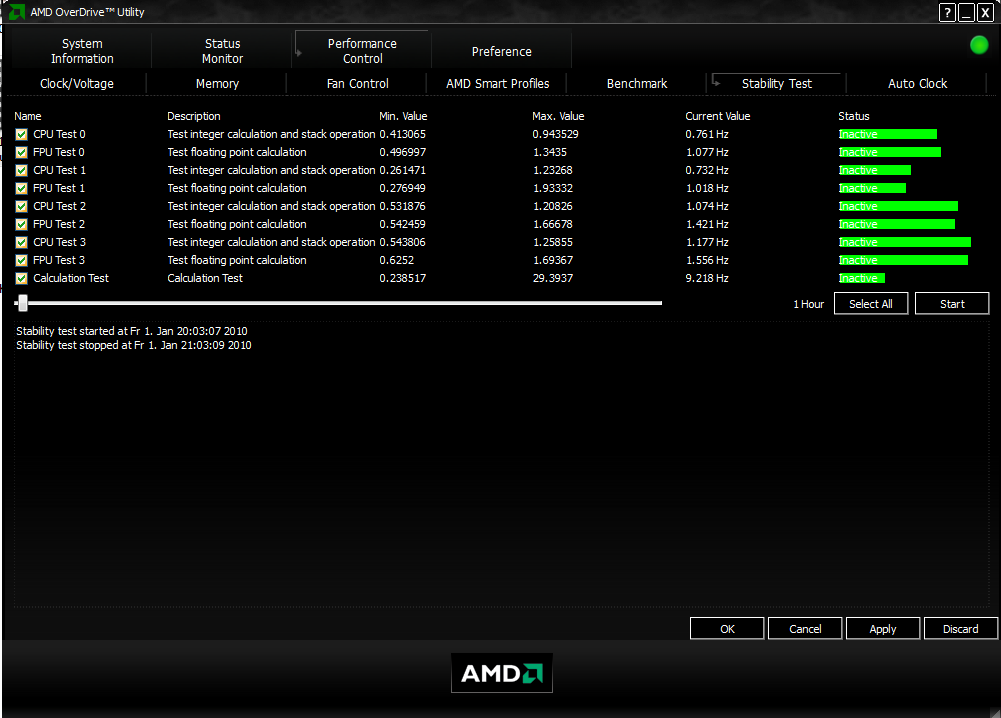
Task: Click the stability test stopped log line
Action: 133,345
